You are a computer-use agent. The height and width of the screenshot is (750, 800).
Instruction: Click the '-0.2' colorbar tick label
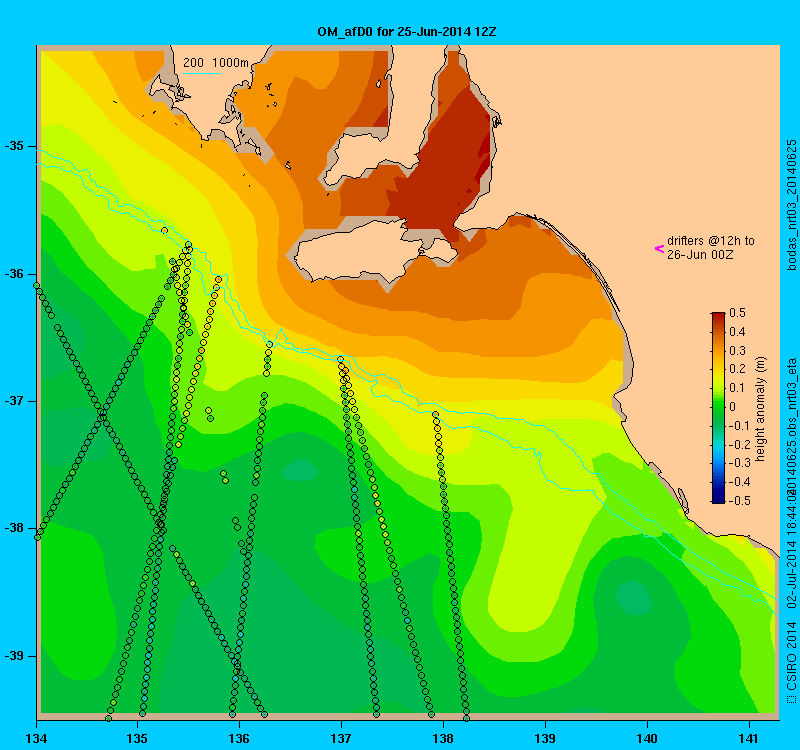[740, 444]
